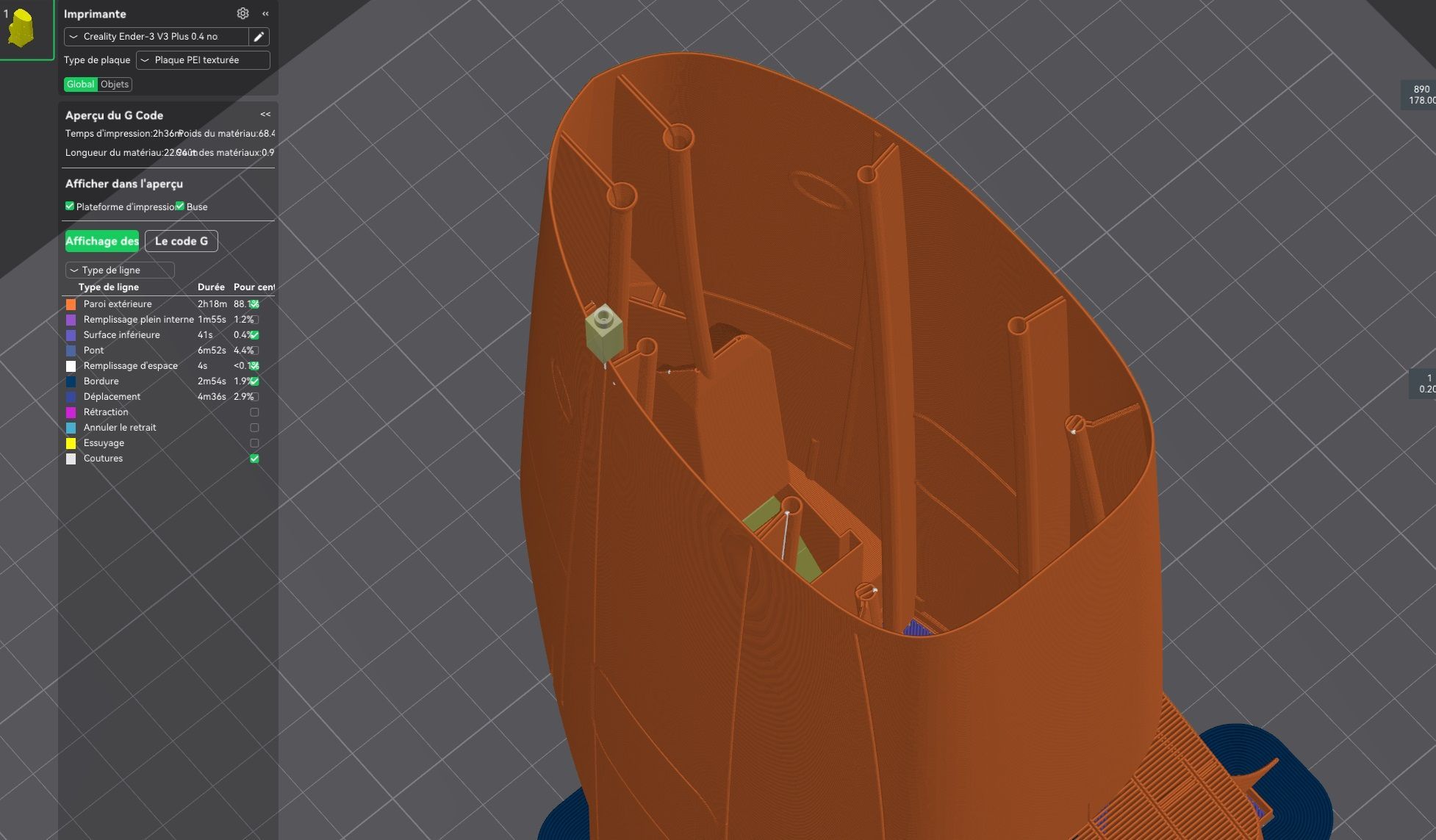This screenshot has height=840, width=1436.
Task: Open the Type de ligne view dropdown
Action: click(120, 270)
